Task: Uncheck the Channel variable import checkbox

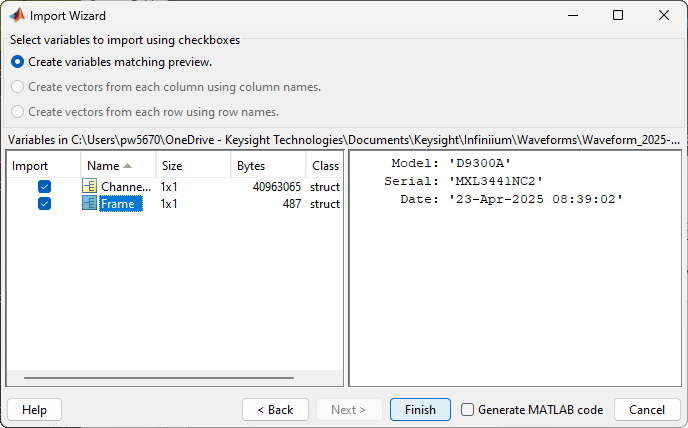Action: click(44, 187)
